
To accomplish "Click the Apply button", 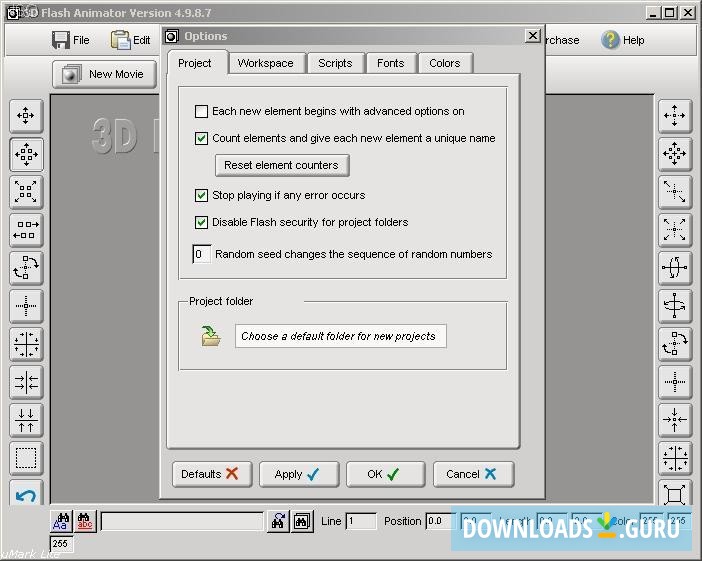I will [299, 474].
